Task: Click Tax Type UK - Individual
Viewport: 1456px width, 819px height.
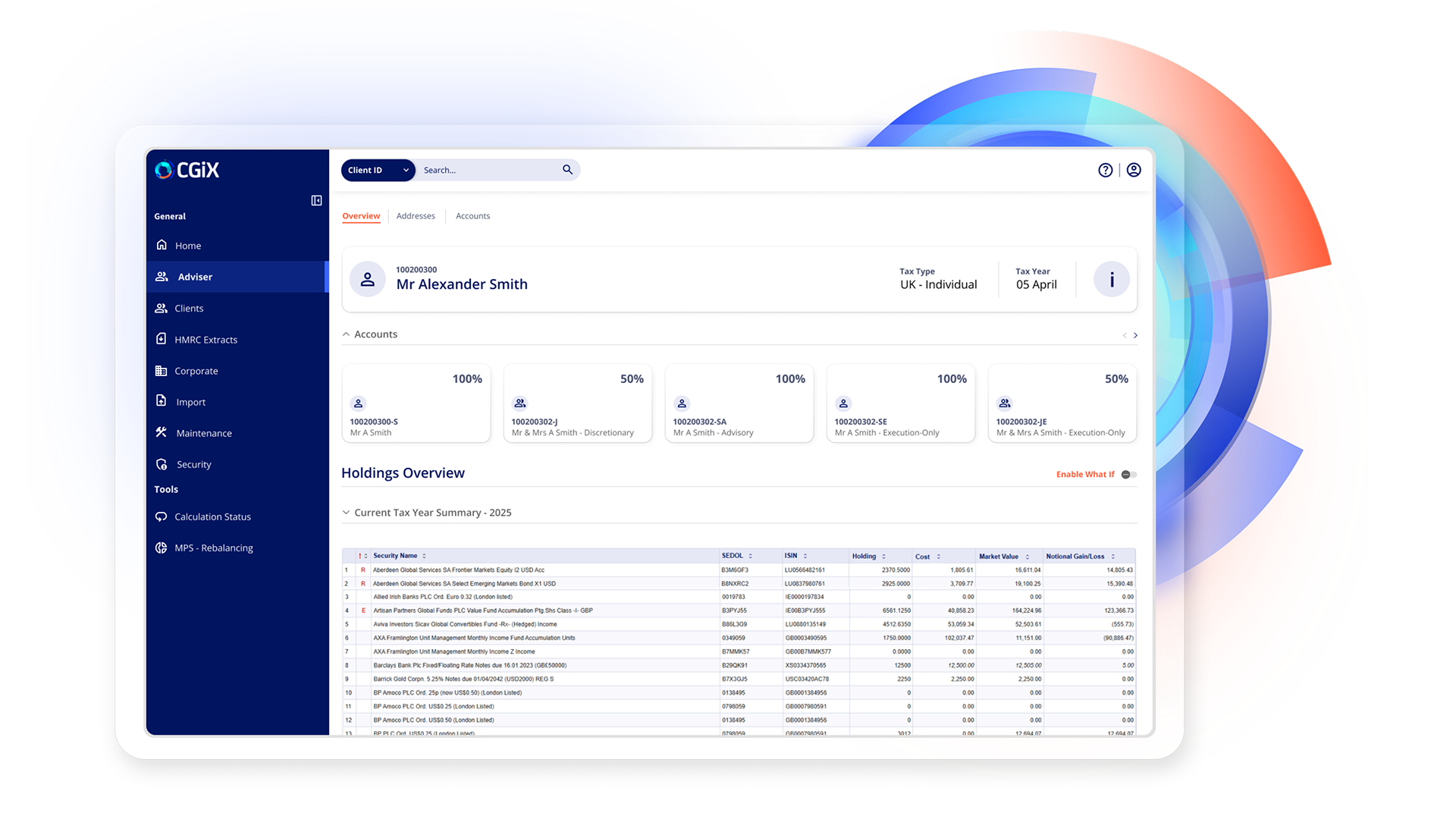Action: coord(938,279)
